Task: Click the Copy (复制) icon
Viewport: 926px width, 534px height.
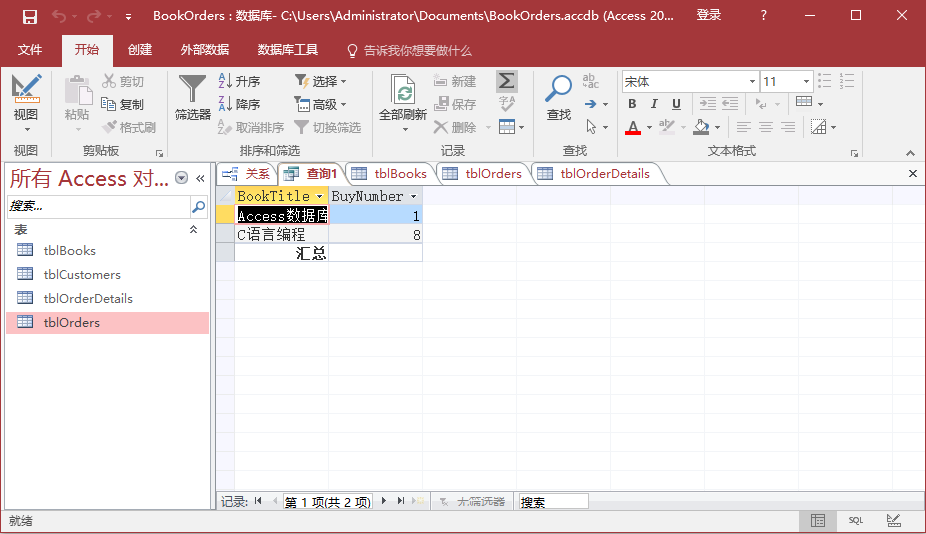Action: pyautogui.click(x=122, y=104)
